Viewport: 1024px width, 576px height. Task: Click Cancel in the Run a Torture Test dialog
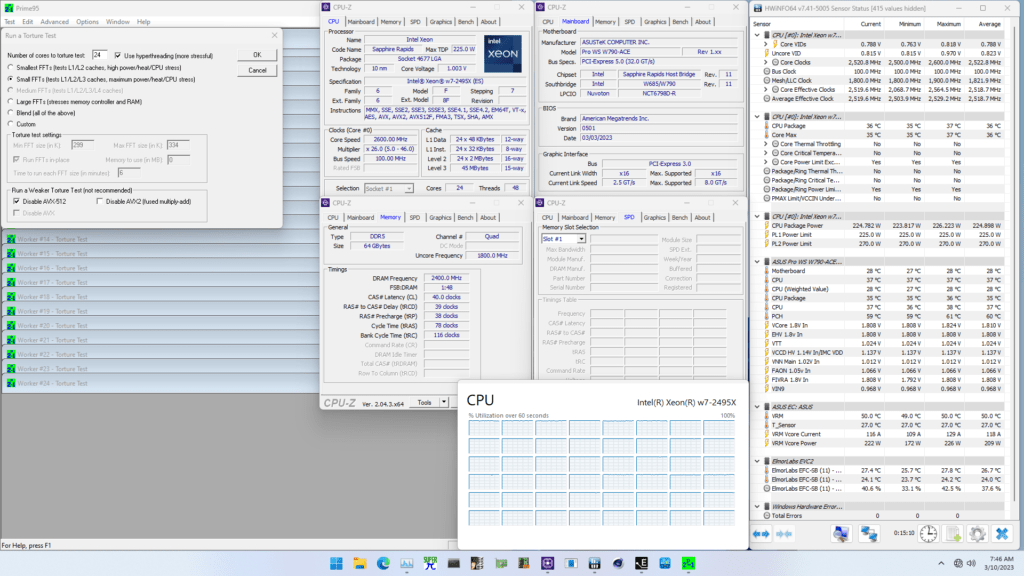(x=257, y=70)
